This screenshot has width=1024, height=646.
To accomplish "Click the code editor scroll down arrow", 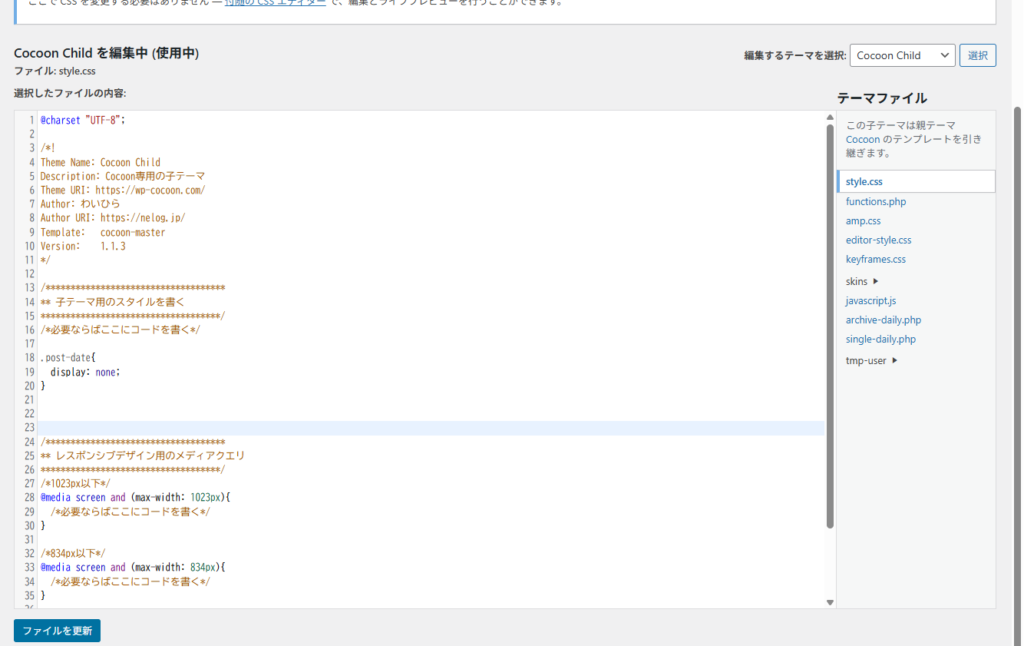I will tap(829, 602).
